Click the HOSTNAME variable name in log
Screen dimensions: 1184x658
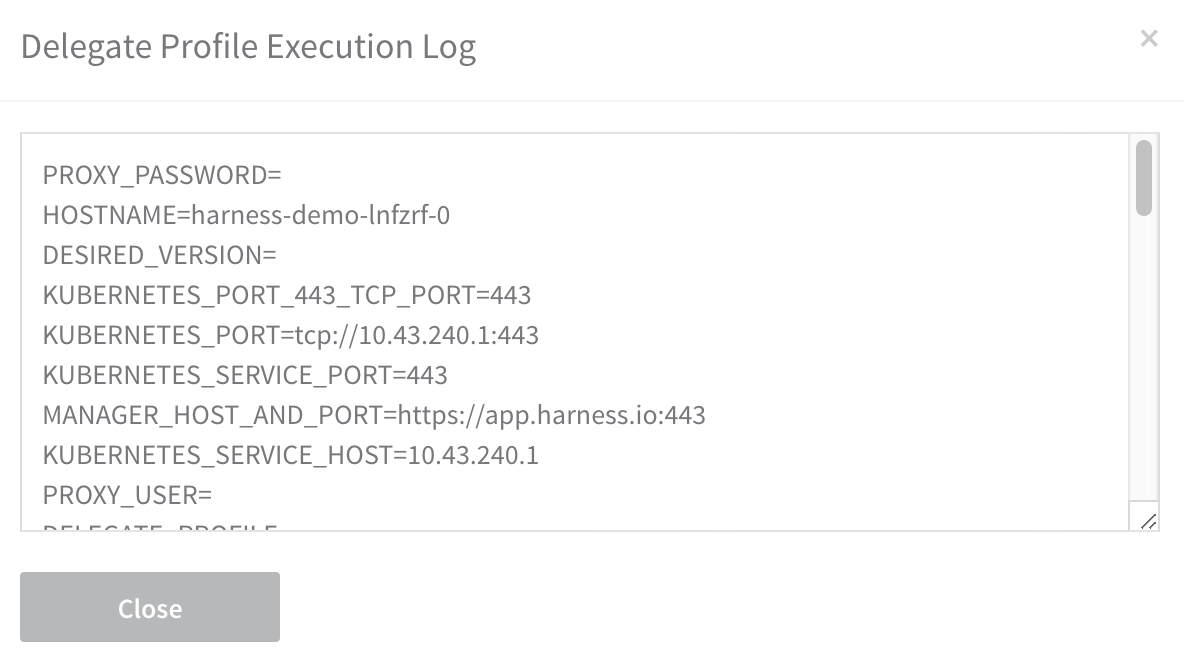coord(109,215)
